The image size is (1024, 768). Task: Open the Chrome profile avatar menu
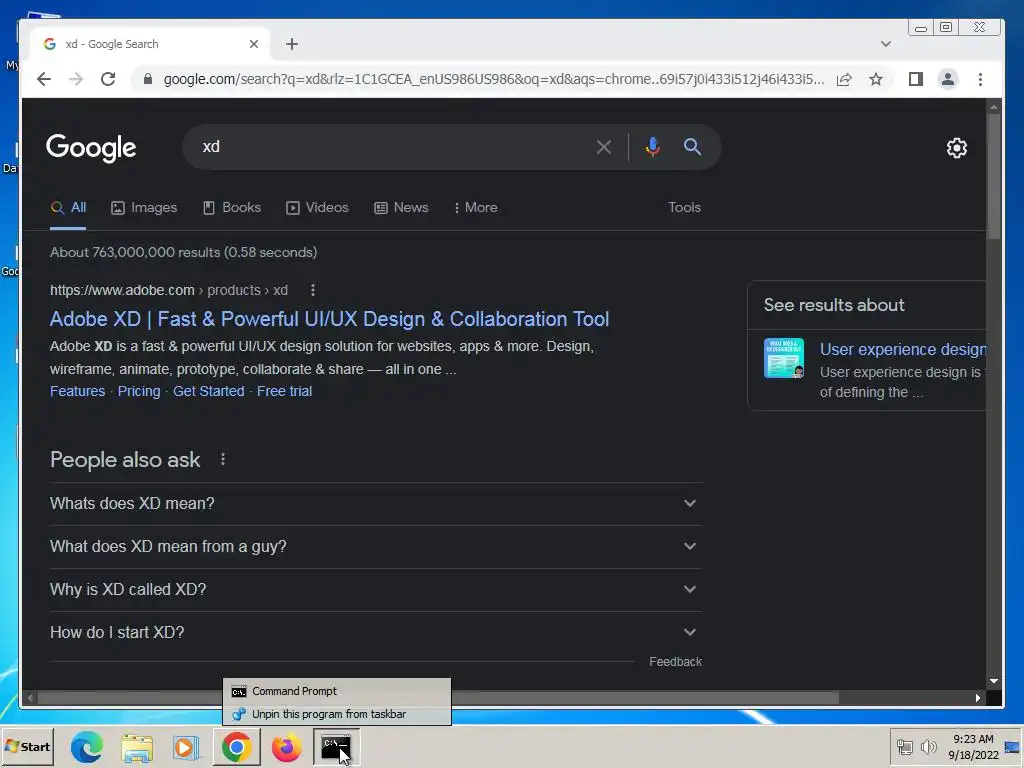948,79
